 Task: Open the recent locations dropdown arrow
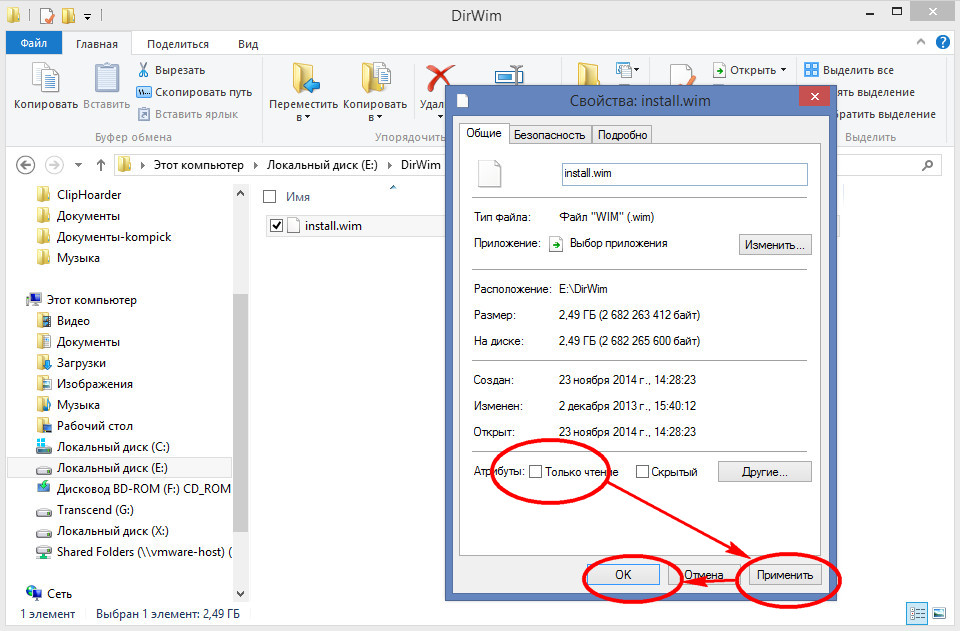78,165
